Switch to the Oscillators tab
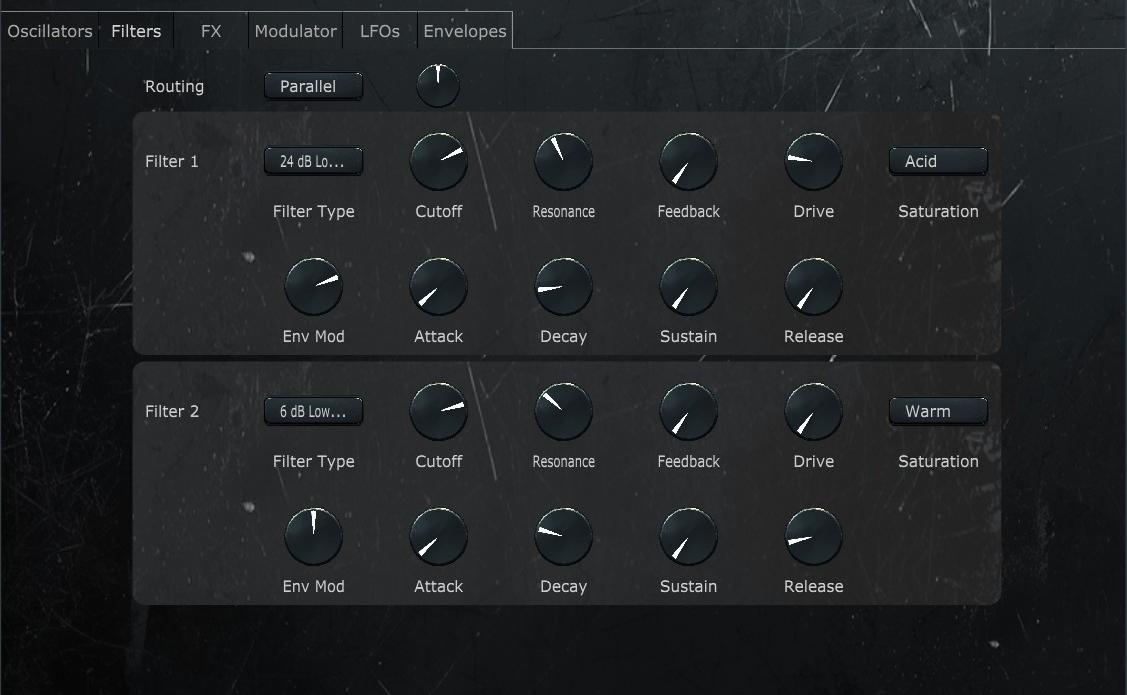 pos(48,31)
